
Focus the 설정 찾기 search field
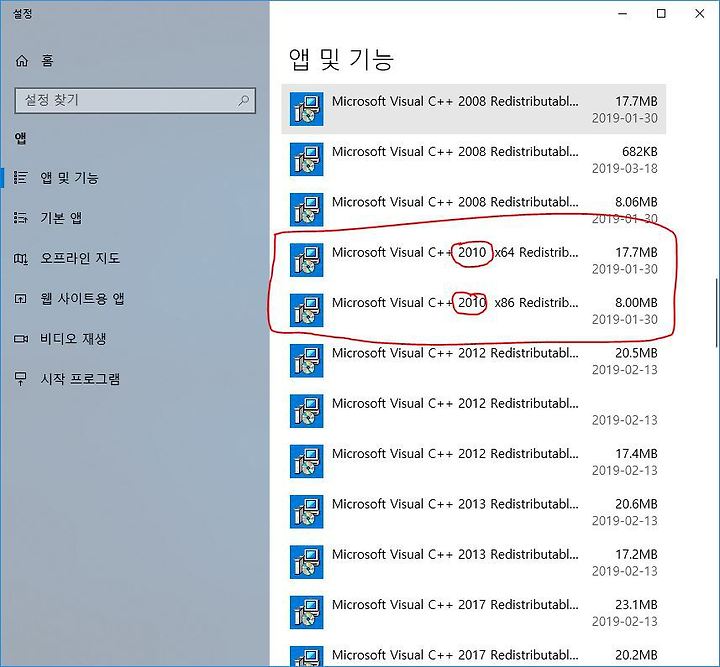point(135,100)
